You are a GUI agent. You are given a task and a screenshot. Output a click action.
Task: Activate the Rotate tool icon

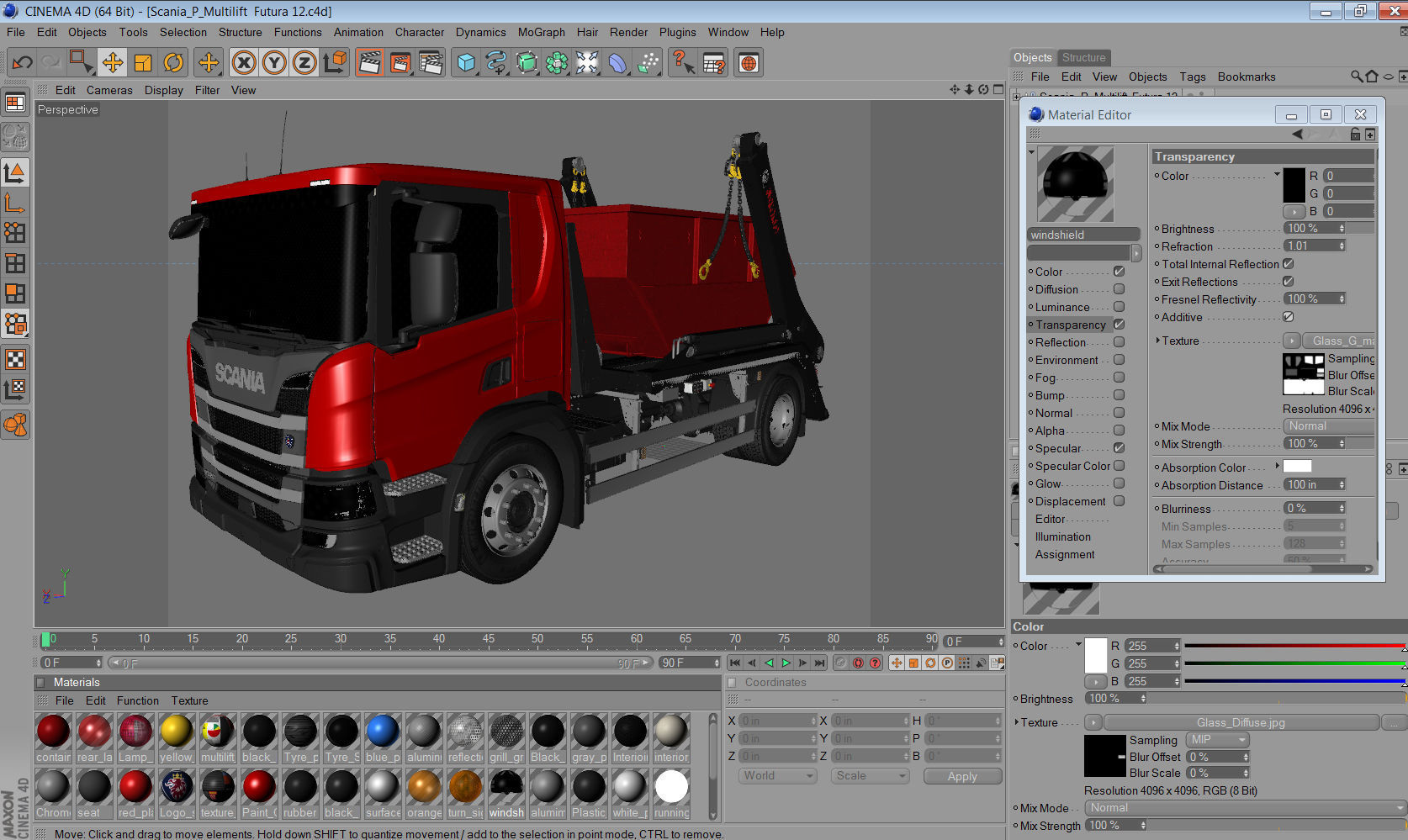tap(173, 62)
